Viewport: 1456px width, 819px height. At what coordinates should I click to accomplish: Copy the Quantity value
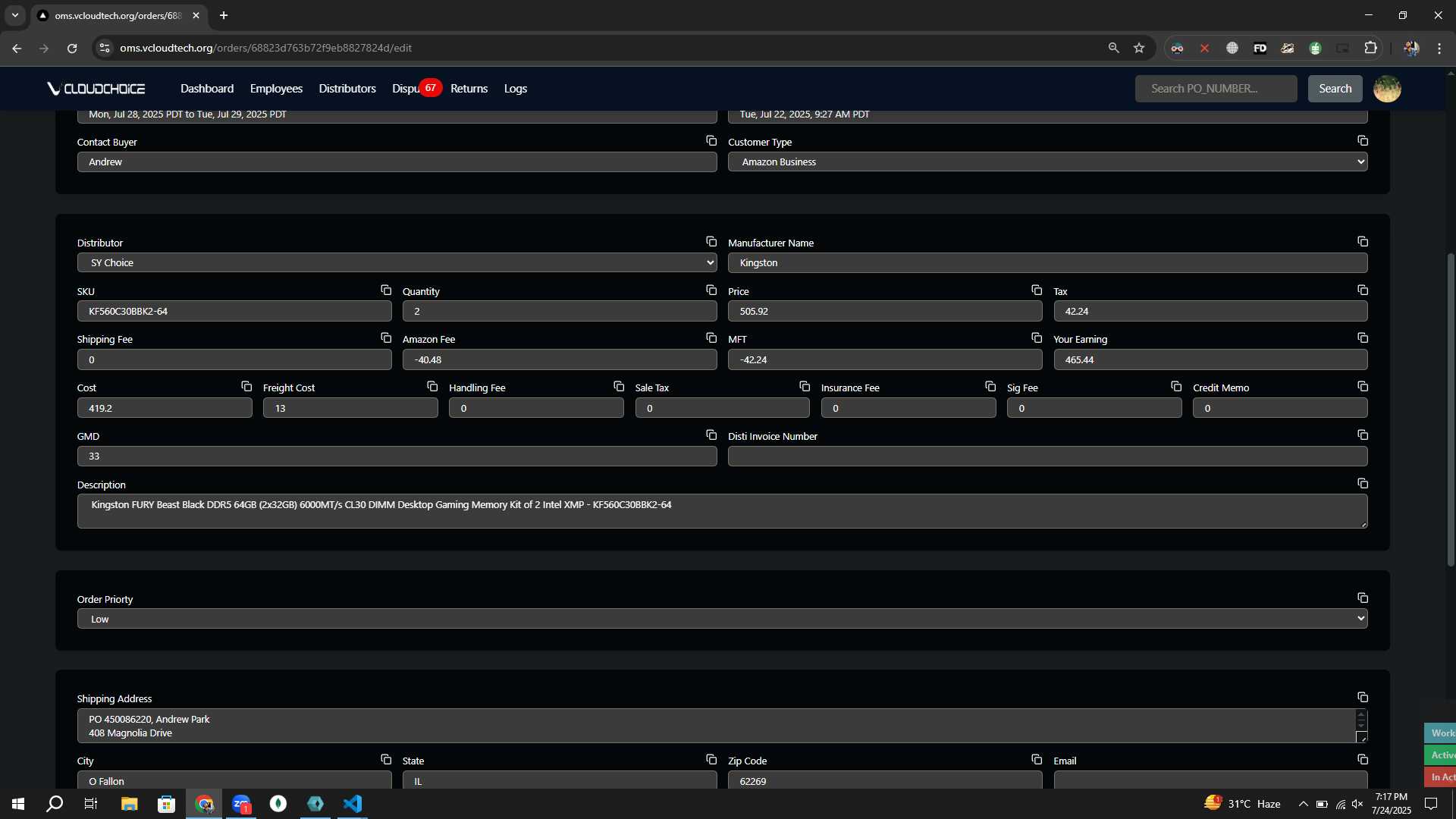point(711,290)
